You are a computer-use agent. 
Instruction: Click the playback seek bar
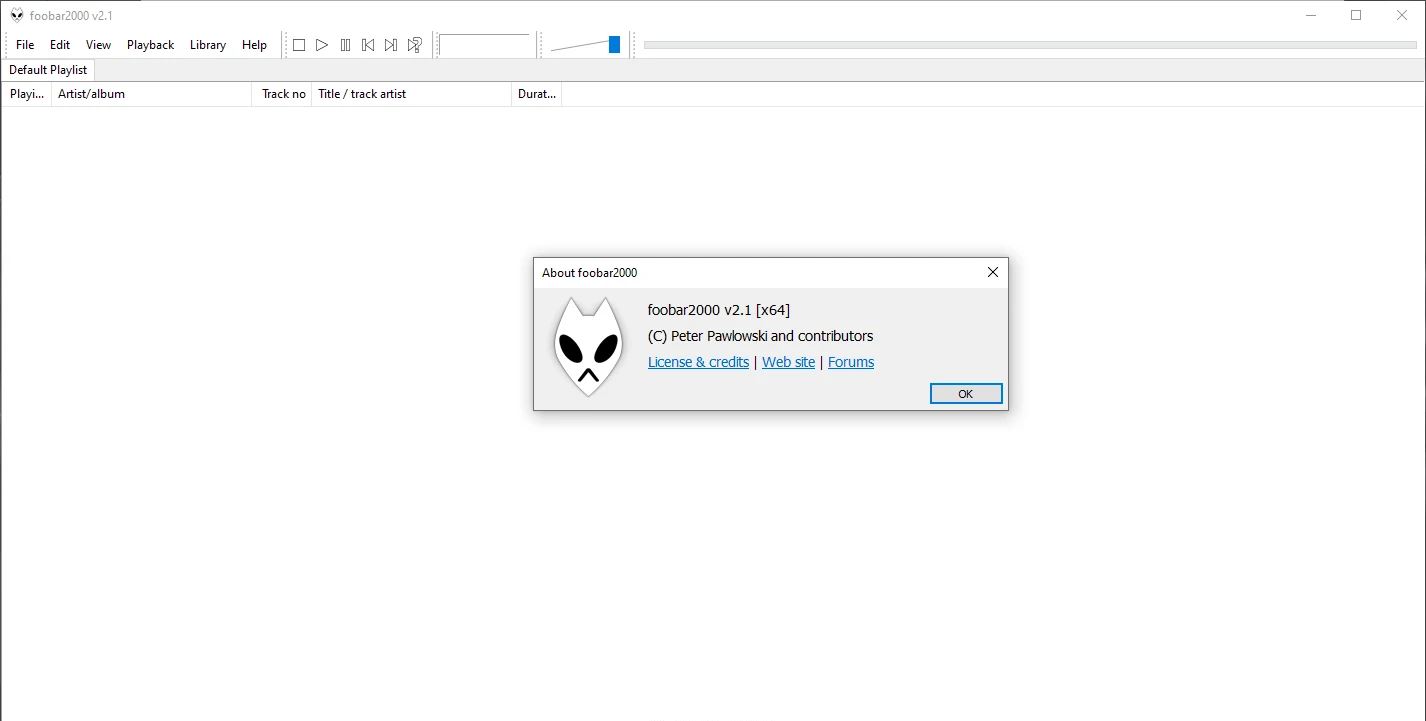click(x=1030, y=45)
